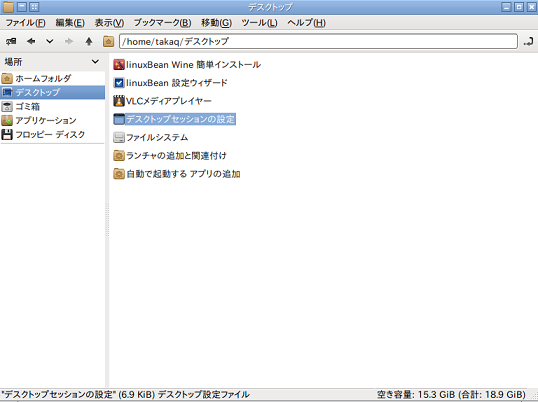Select the 自動で起動する アプリの追加 folder
The width and height of the screenshot is (538, 402).
coord(177,174)
